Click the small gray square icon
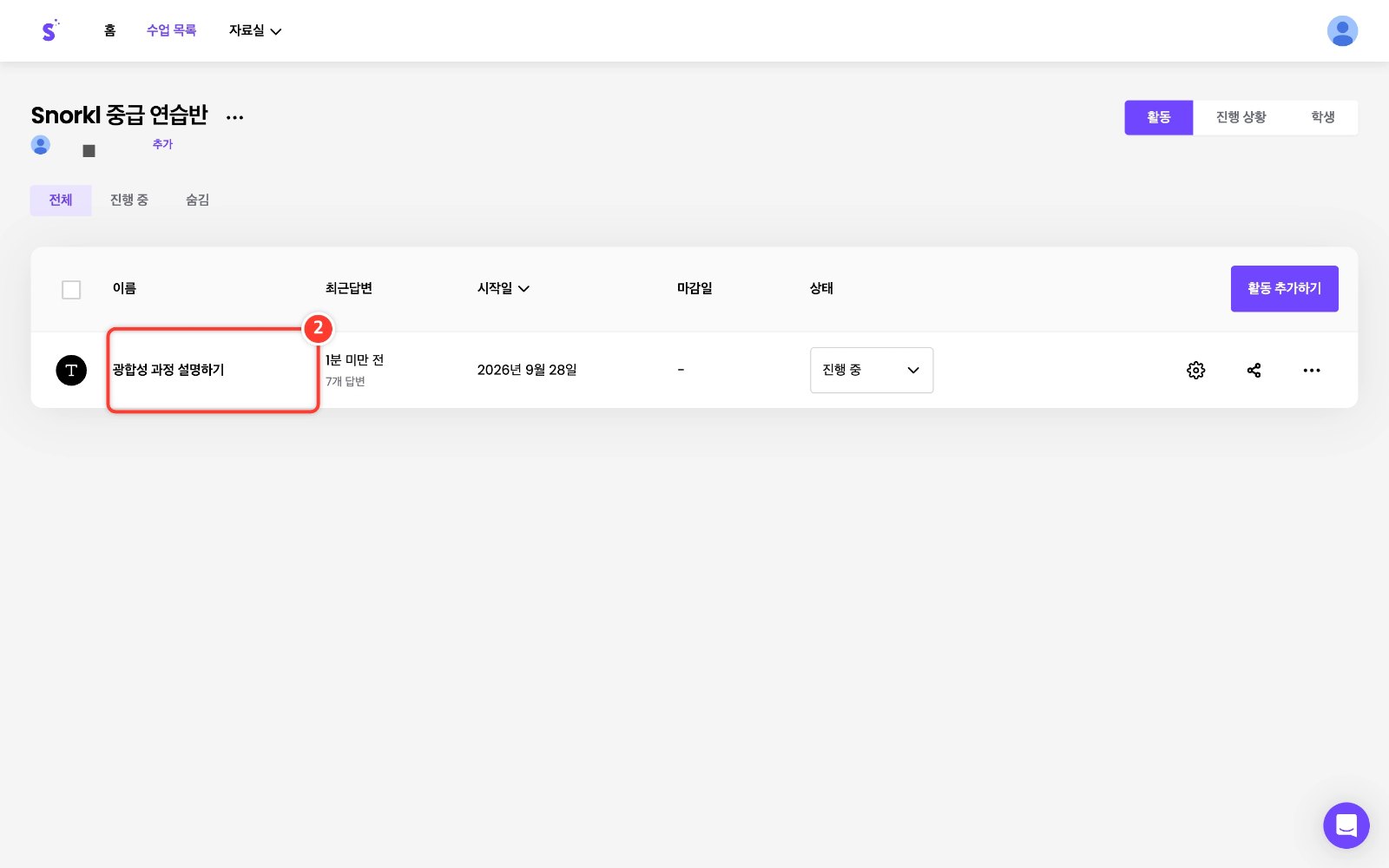This screenshot has height=868, width=1389. [89, 151]
